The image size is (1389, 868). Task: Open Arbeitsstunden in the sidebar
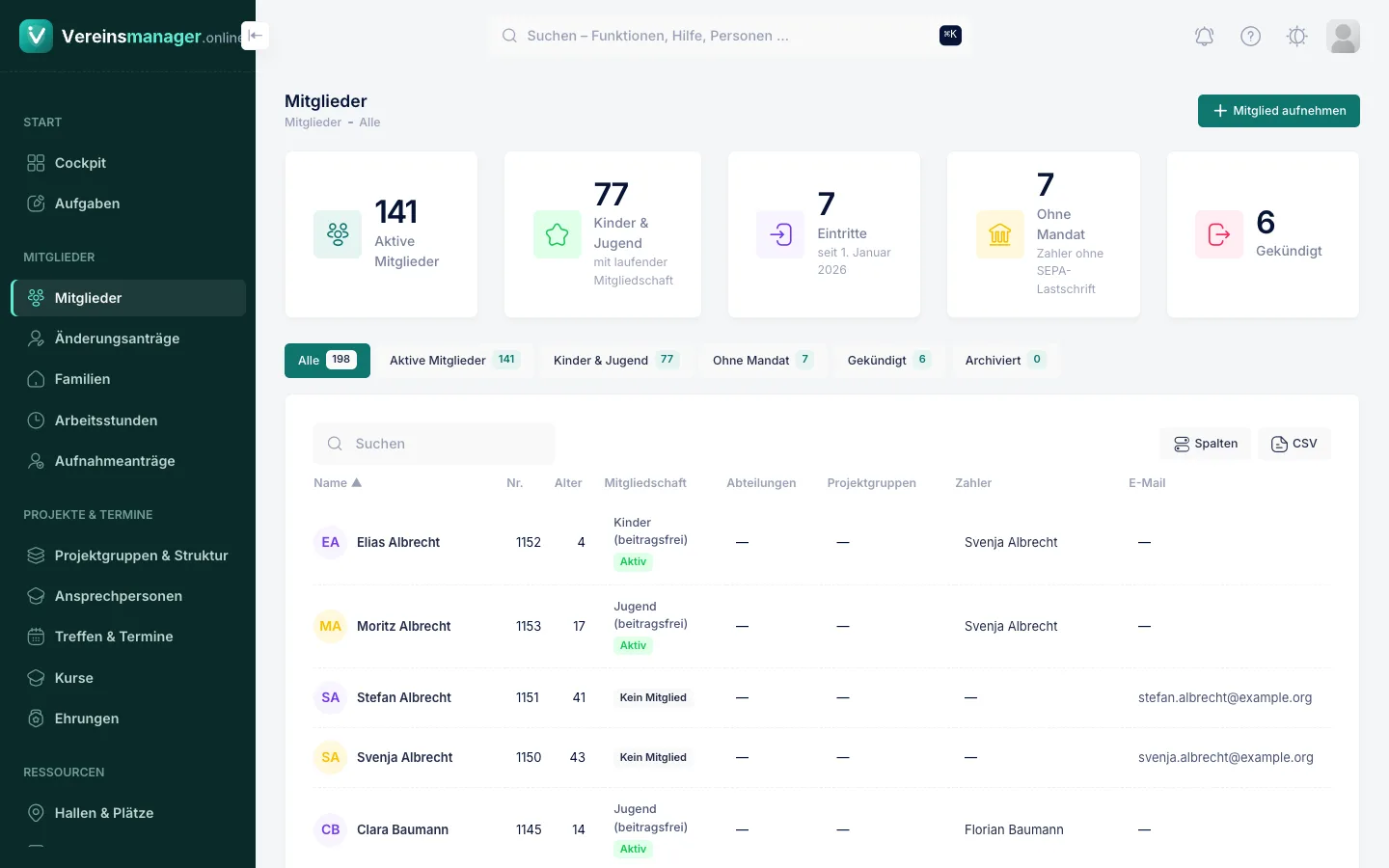(x=128, y=420)
